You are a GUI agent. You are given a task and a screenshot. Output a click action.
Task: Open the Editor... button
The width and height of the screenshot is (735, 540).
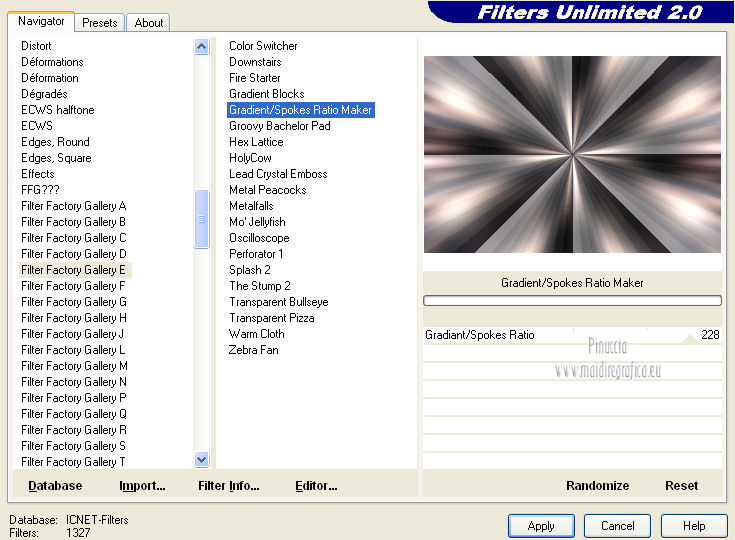click(316, 486)
